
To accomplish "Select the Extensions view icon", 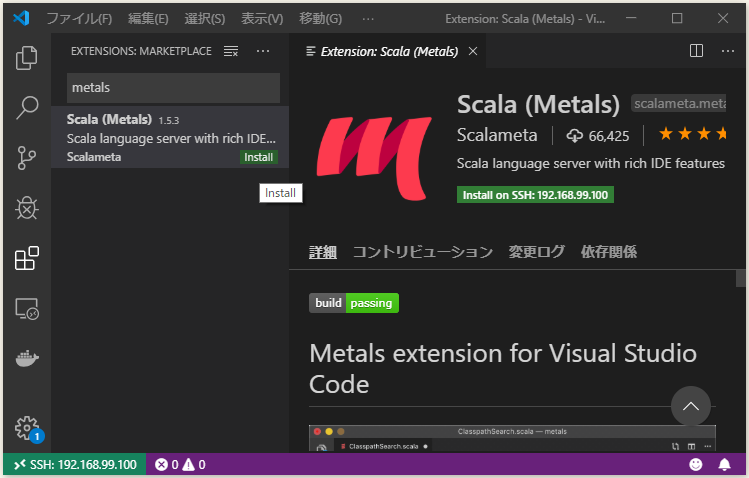I will [x=27, y=258].
